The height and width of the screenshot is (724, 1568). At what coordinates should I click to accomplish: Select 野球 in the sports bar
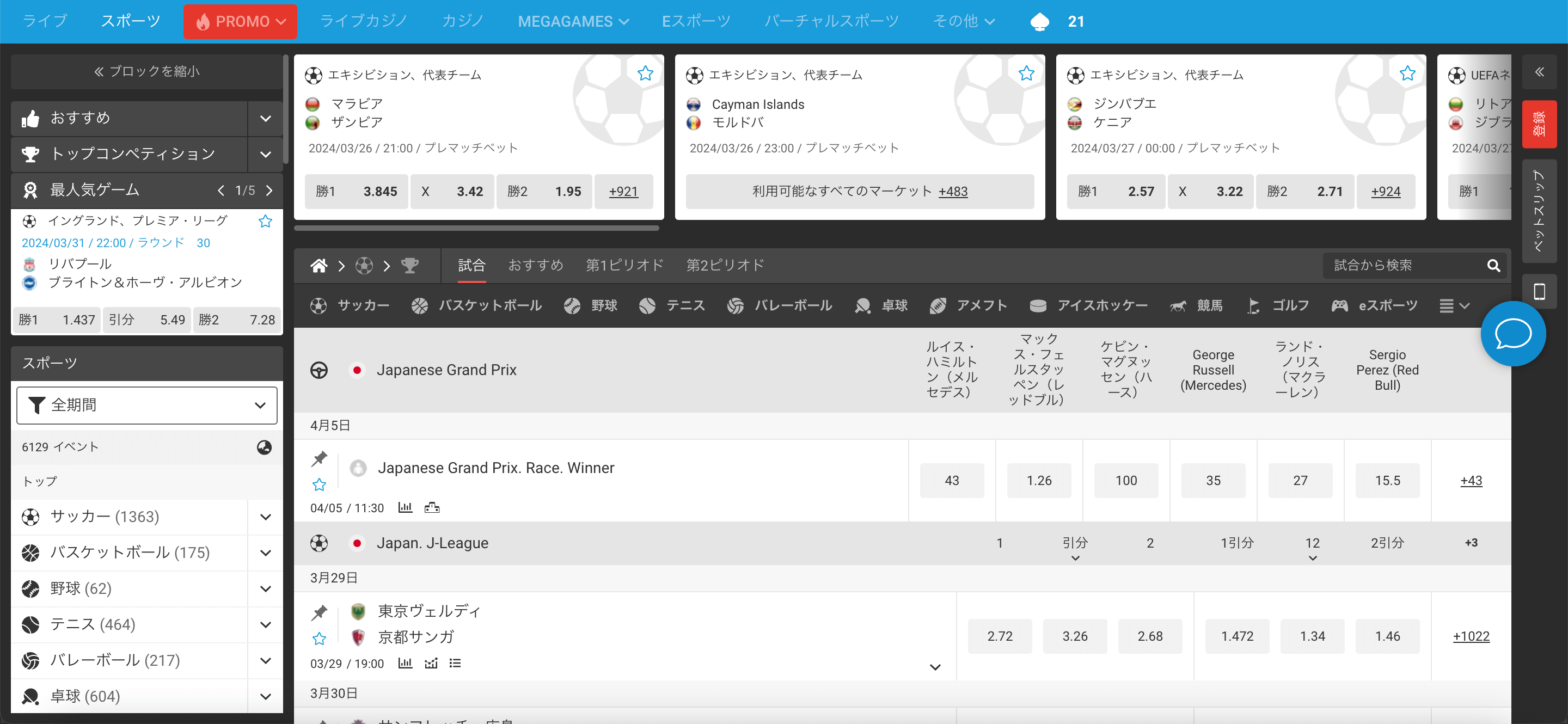[590, 306]
